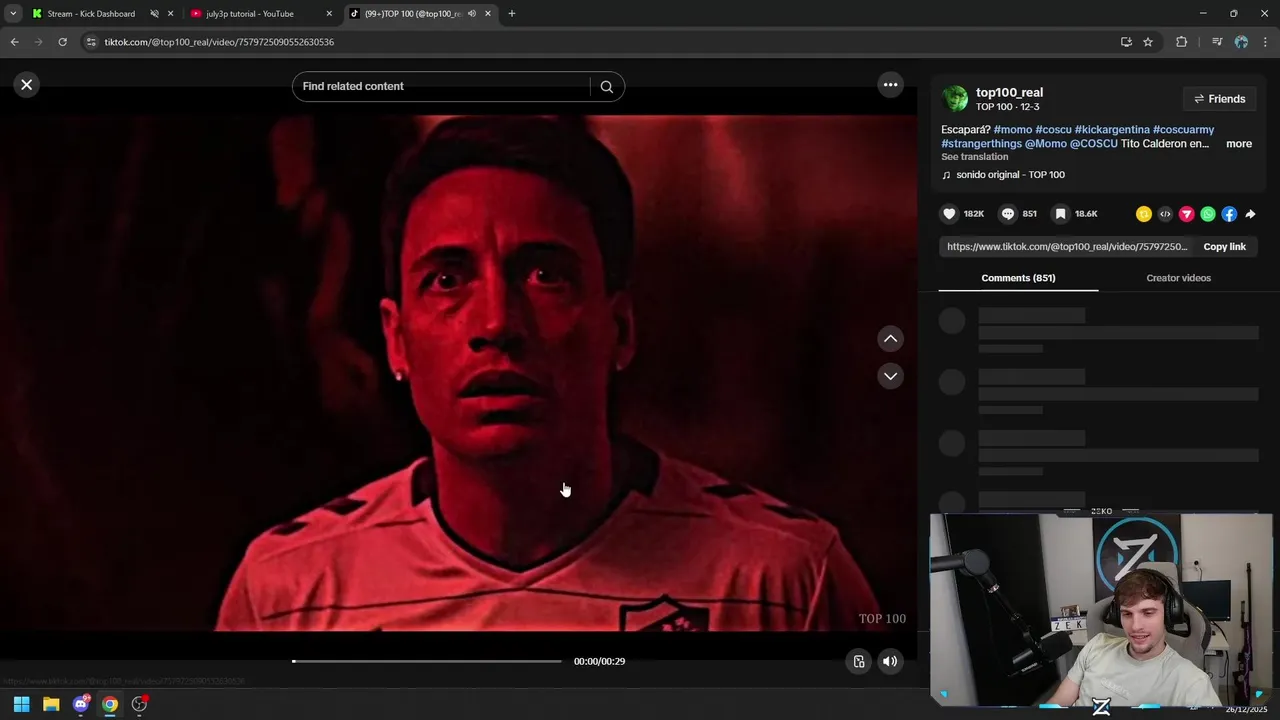Mute TikTok tab via speaker icon
Viewport: 1280px width, 720px height.
point(471,14)
